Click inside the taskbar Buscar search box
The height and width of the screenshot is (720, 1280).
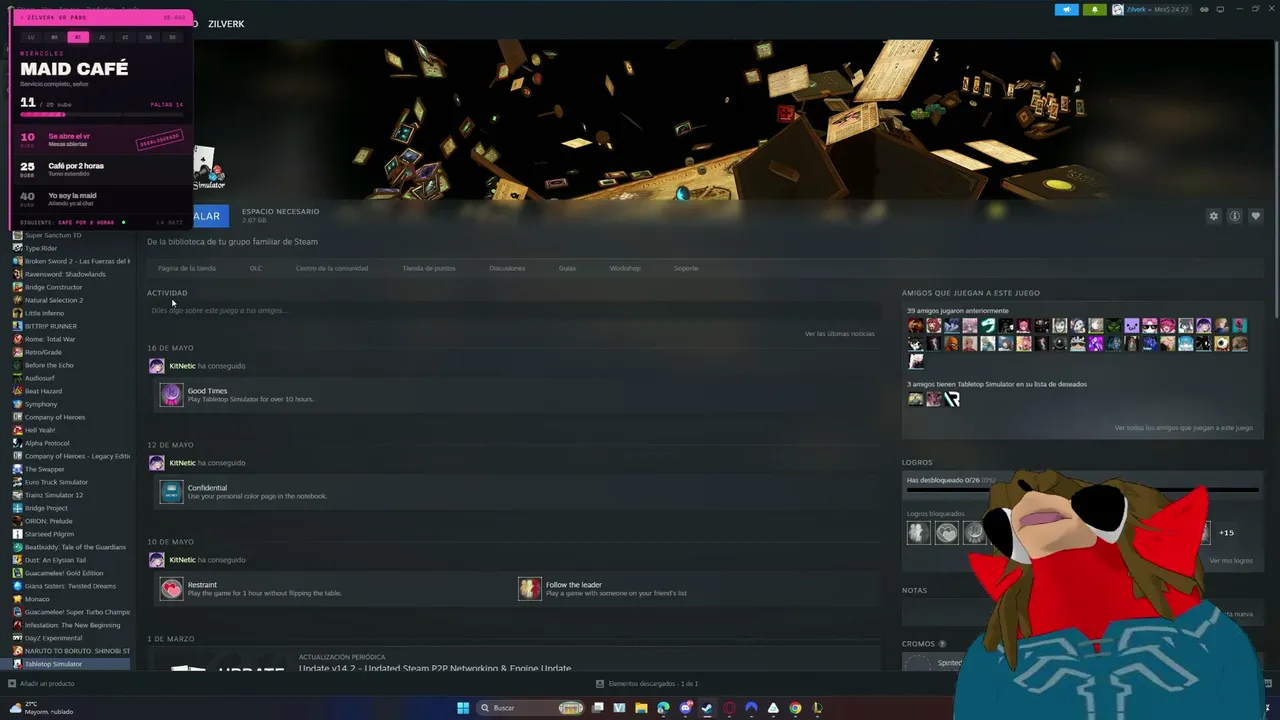[x=530, y=708]
